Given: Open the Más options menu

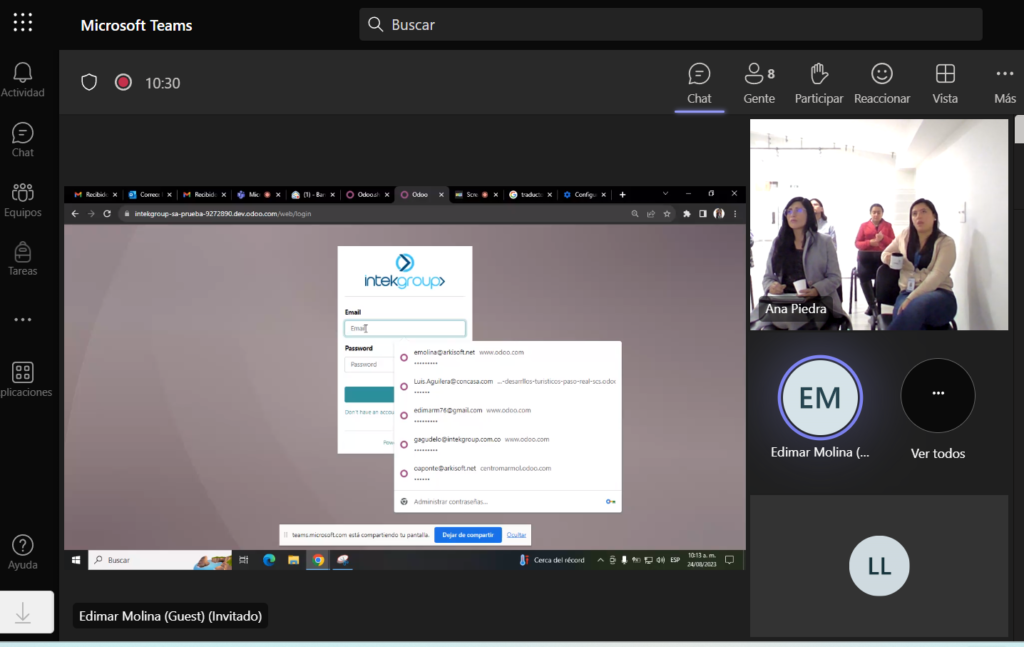Looking at the screenshot, I should (1004, 84).
